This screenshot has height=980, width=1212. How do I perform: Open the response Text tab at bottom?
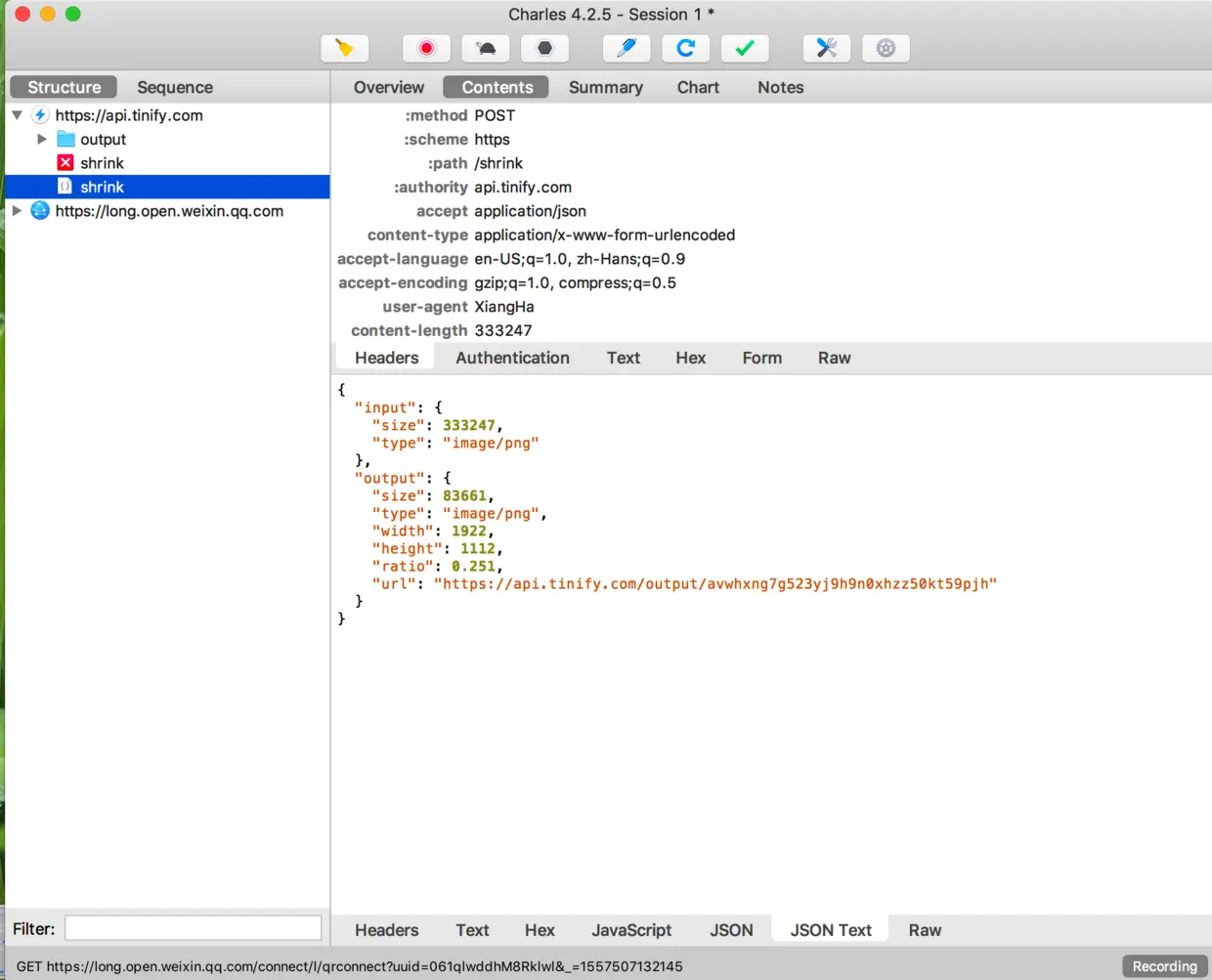[472, 930]
